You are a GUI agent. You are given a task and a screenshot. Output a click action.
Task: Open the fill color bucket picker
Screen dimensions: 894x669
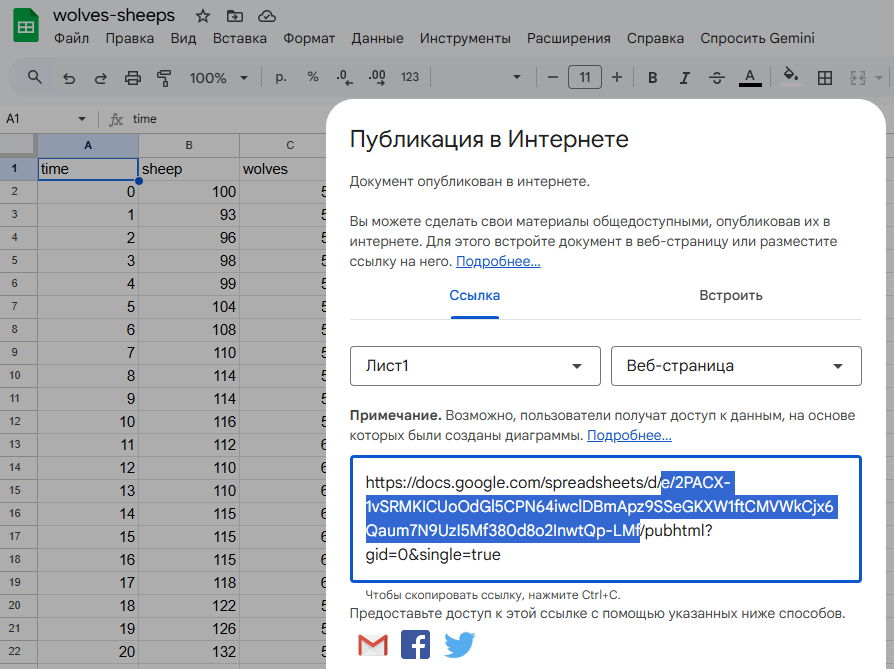[x=790, y=77]
